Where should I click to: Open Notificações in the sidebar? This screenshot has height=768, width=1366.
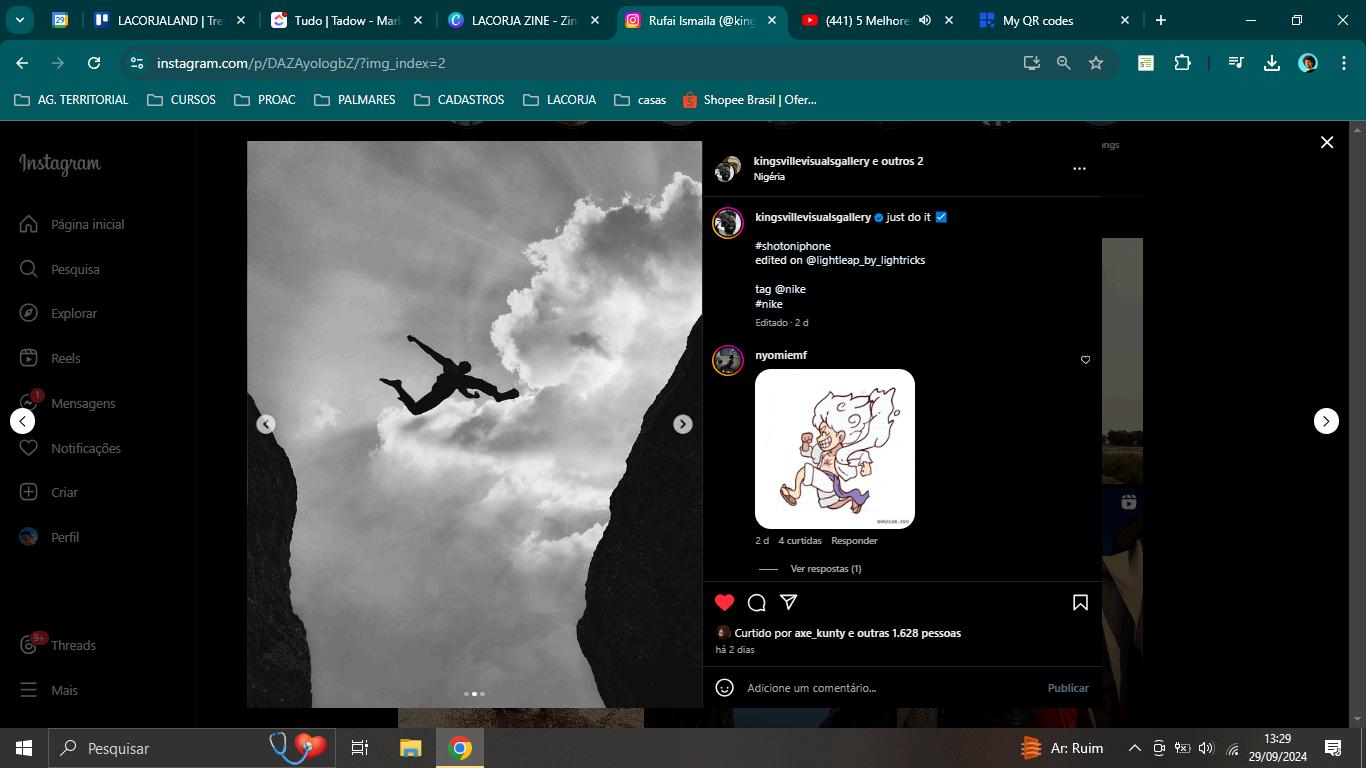click(x=71, y=448)
